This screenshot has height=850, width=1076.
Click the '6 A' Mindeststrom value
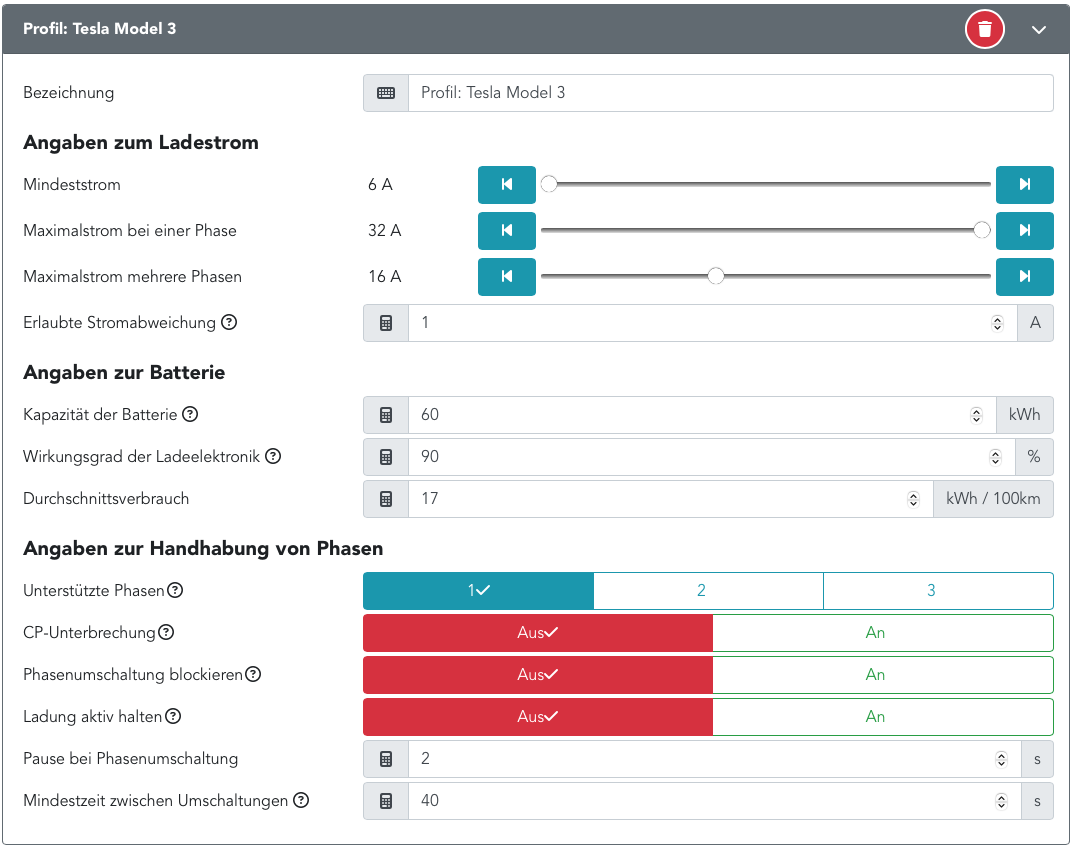point(380,185)
